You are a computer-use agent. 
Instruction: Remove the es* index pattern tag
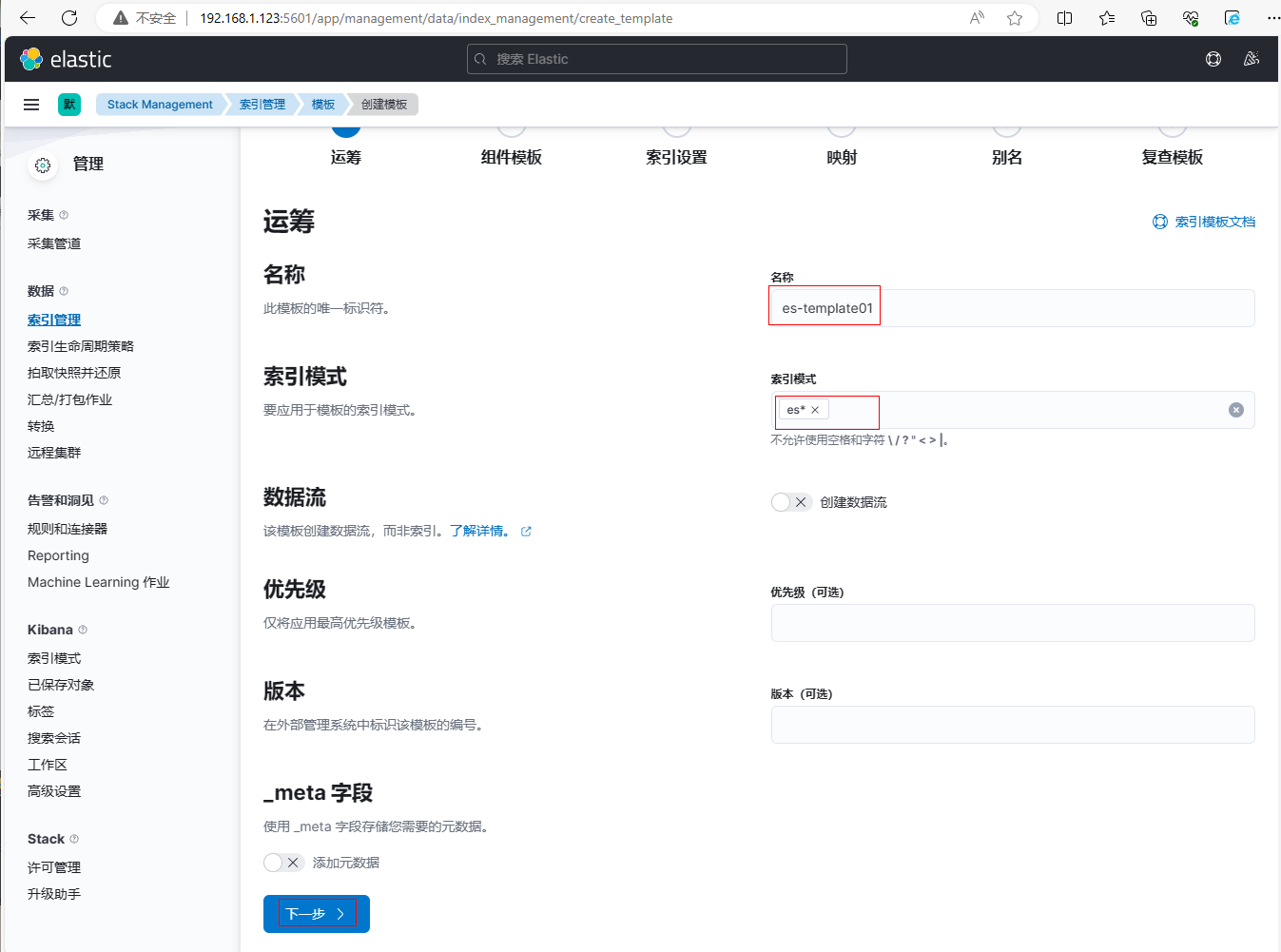(x=815, y=410)
